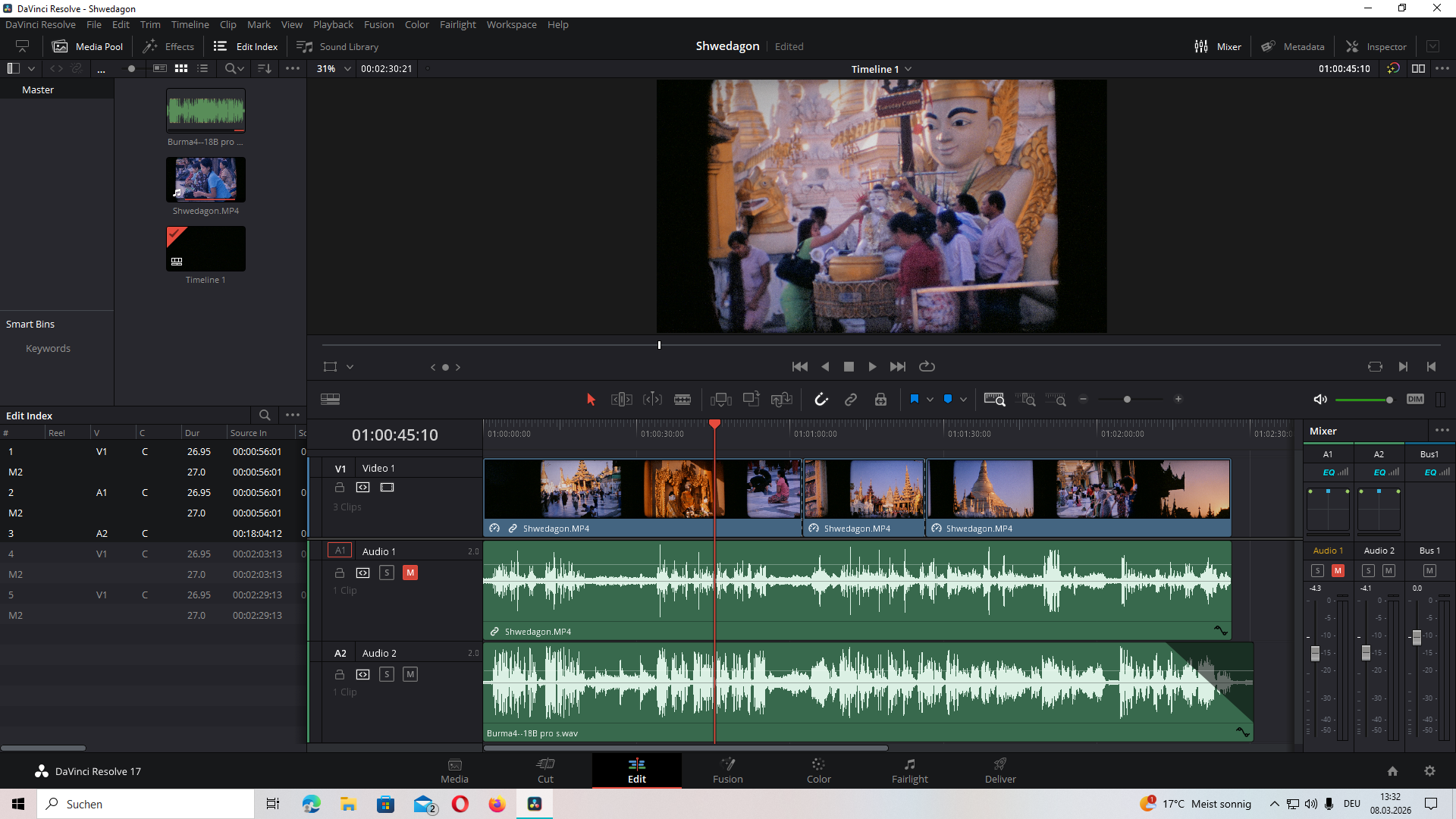This screenshot has height=819, width=1456.
Task: Solo the Audio 2 track
Action: point(387,674)
